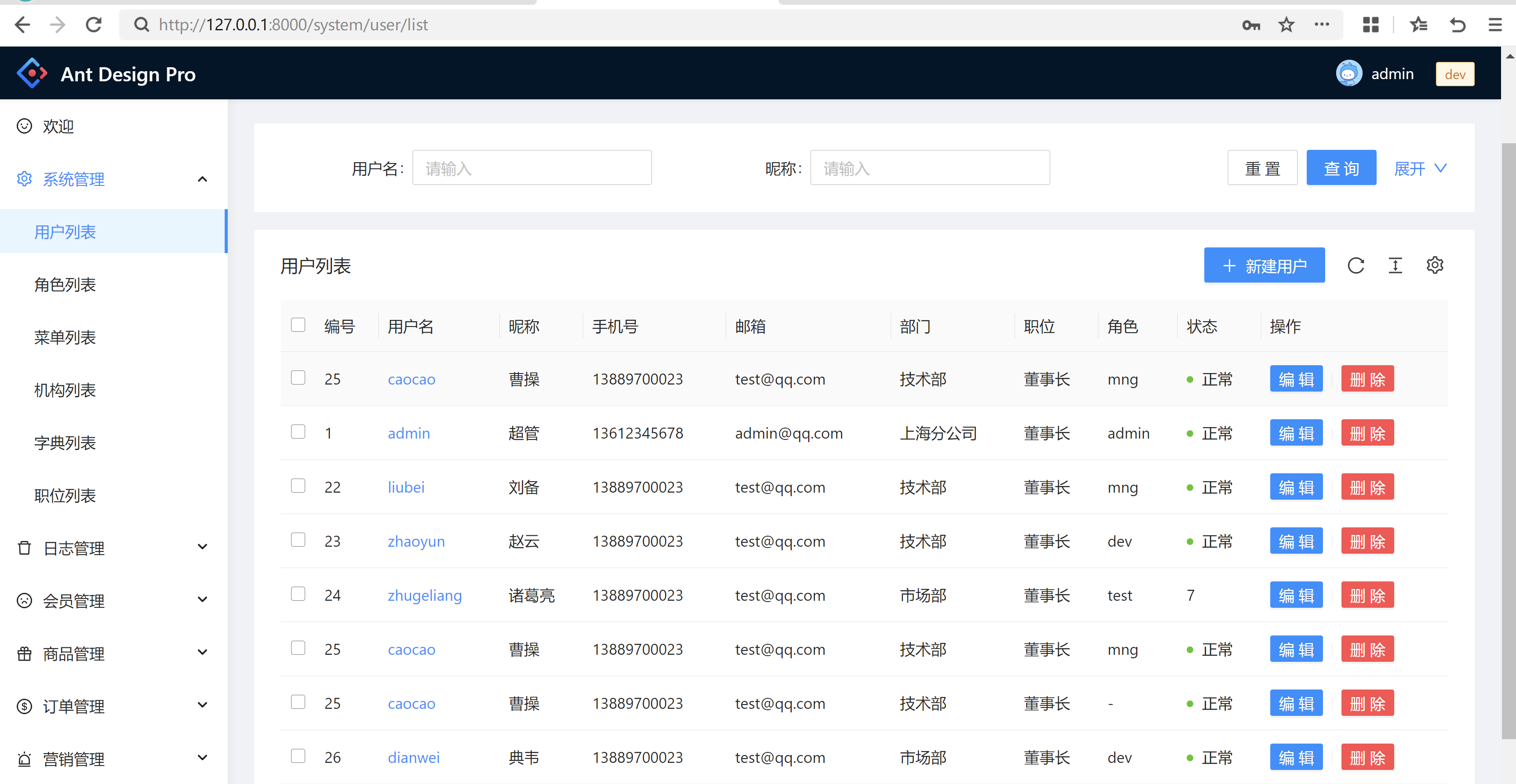Open the browser hamburger menu
1516x784 pixels.
(1495, 25)
